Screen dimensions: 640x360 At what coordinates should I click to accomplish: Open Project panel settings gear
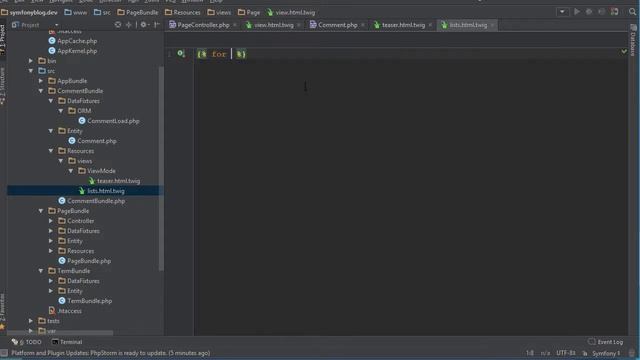point(144,25)
